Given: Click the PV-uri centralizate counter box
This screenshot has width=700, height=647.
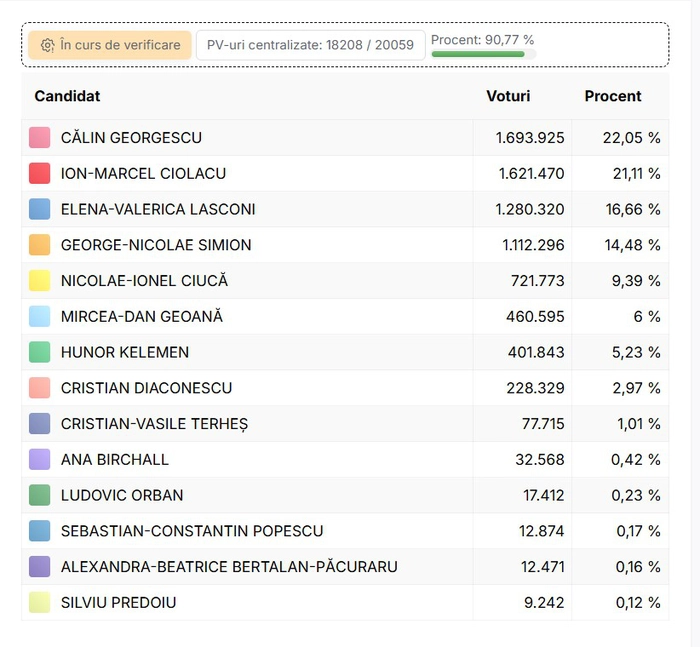Looking at the screenshot, I should pos(310,45).
